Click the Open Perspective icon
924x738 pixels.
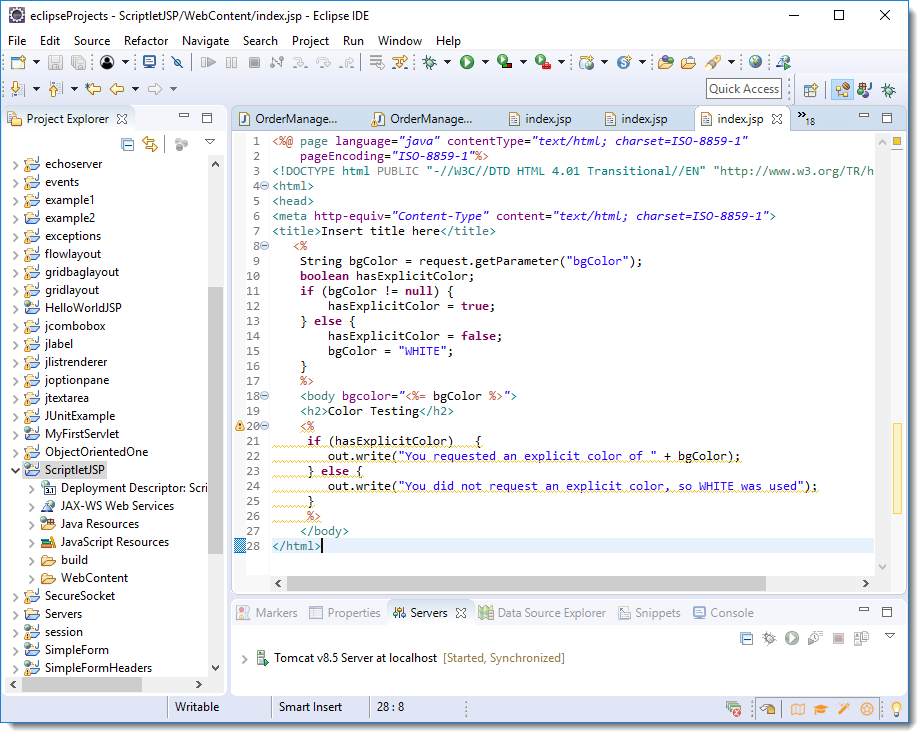pos(811,90)
